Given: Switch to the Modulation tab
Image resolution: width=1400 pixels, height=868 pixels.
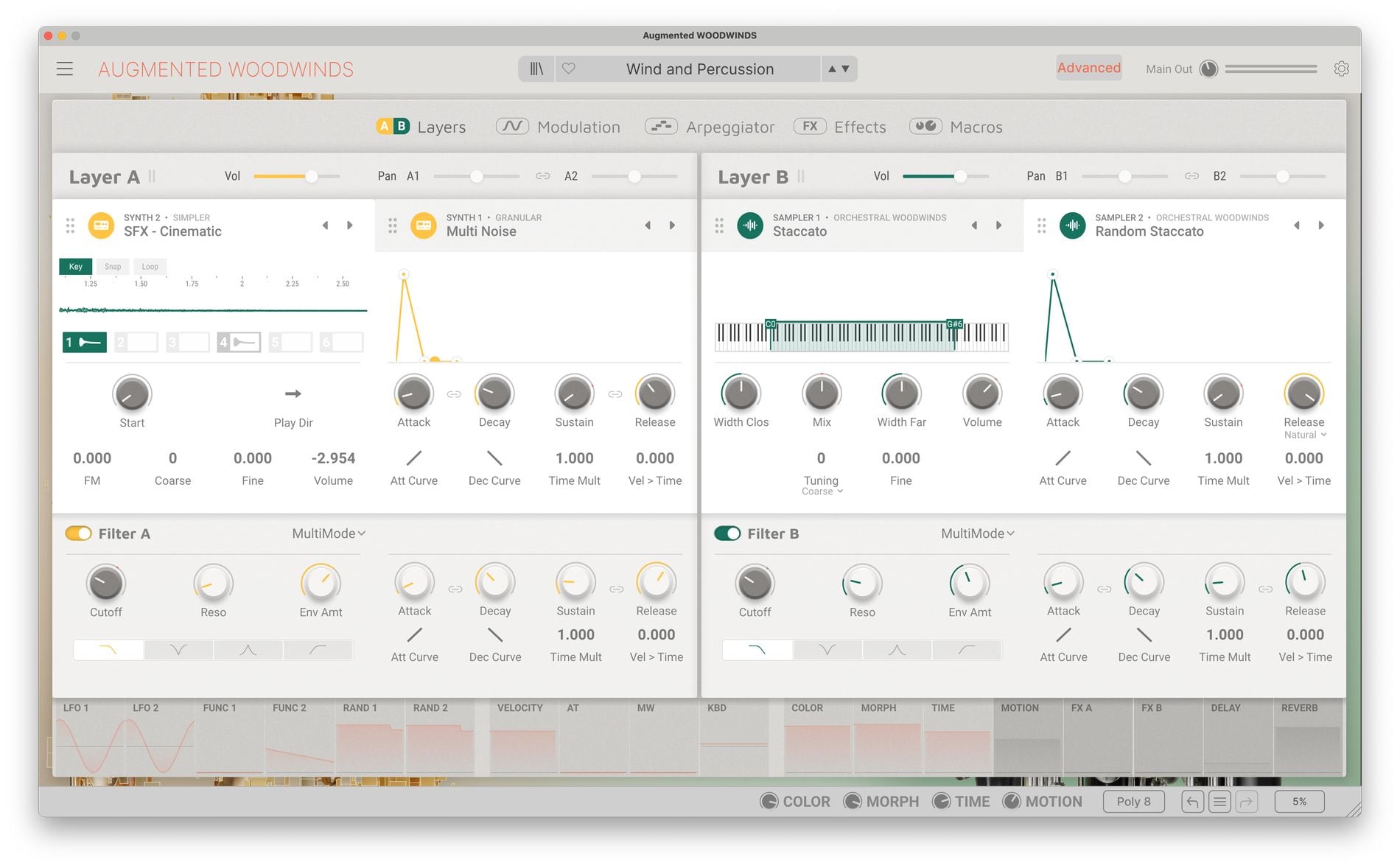Looking at the screenshot, I should point(558,127).
